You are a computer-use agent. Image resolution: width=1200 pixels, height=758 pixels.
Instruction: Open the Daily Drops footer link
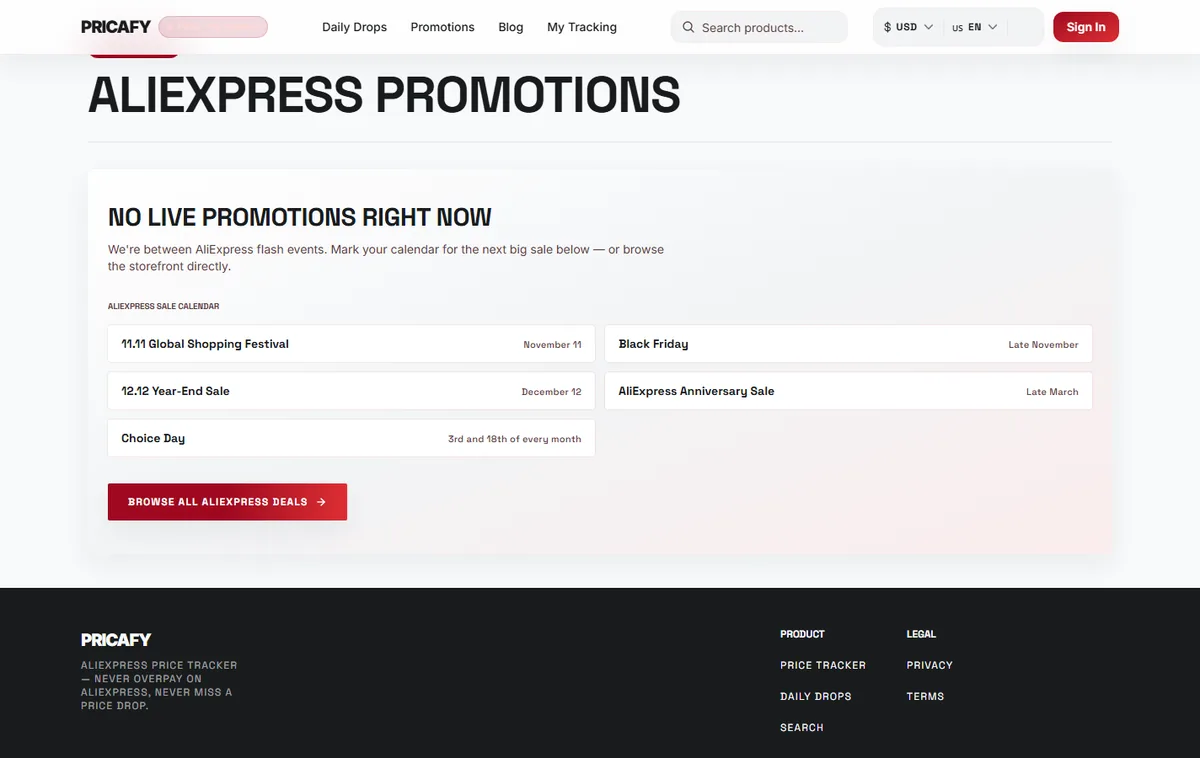[816, 696]
